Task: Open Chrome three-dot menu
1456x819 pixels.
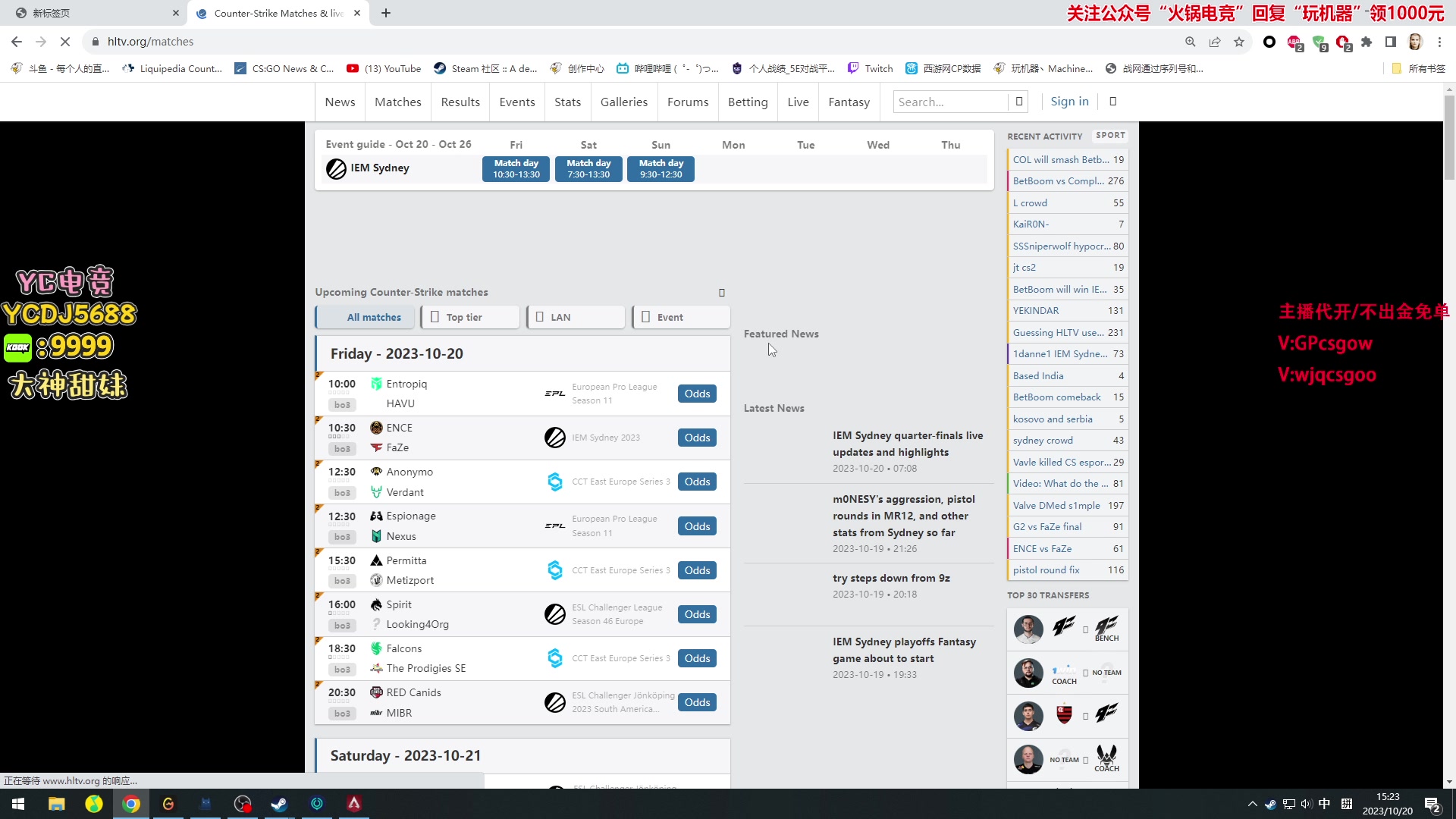Action: pos(1439,42)
